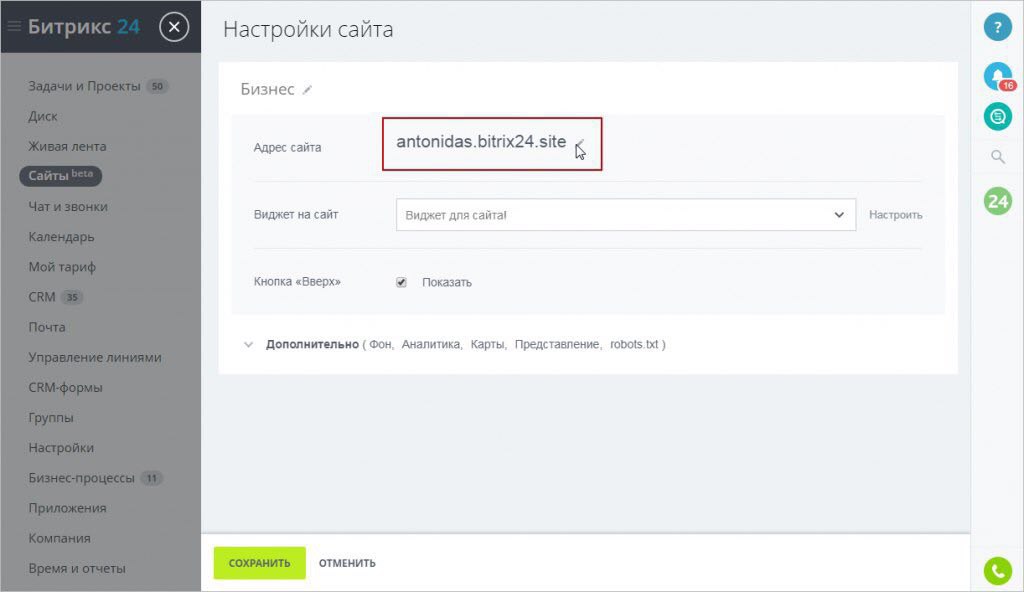Click the Бизнес site name heading
The height and width of the screenshot is (592, 1024).
267,90
